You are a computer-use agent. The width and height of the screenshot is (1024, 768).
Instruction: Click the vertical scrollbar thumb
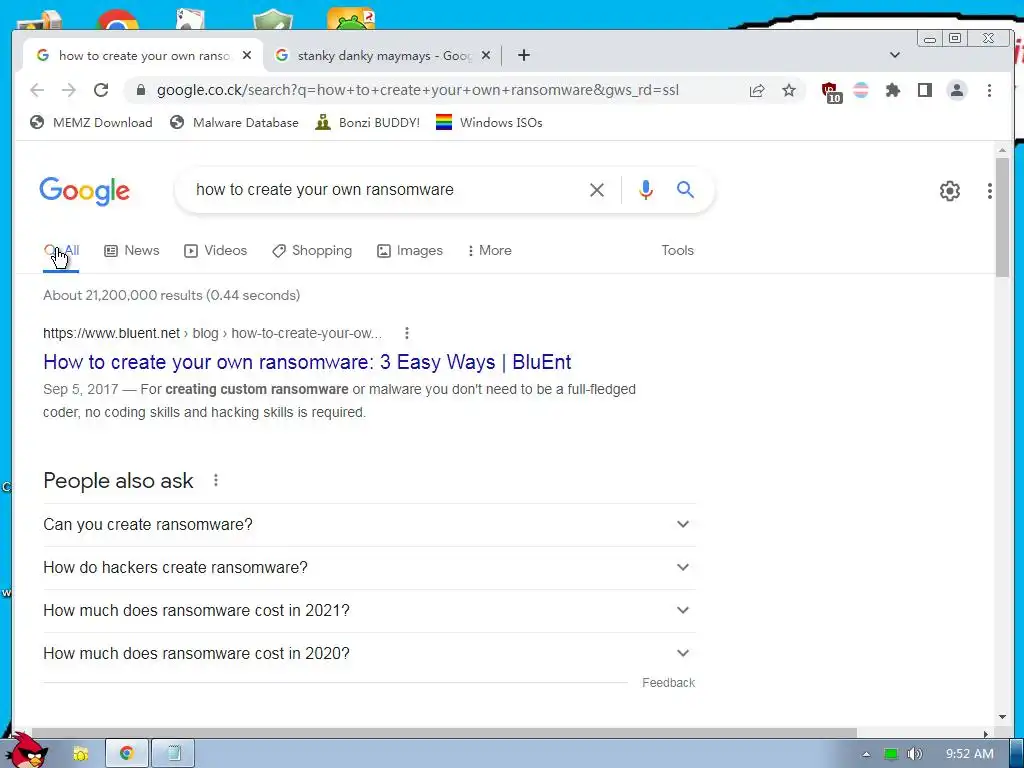(x=1002, y=217)
